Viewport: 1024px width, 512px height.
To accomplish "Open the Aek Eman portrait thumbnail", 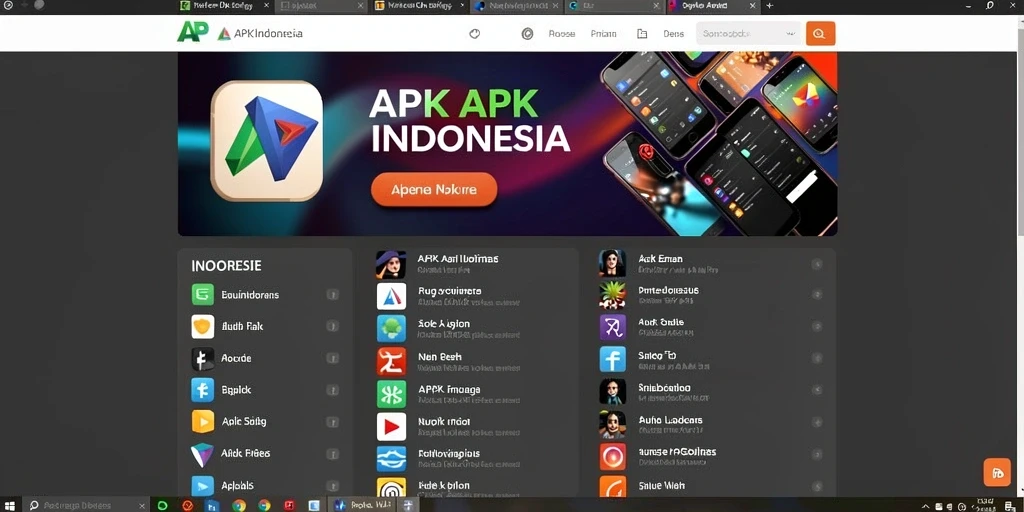I will [613, 263].
